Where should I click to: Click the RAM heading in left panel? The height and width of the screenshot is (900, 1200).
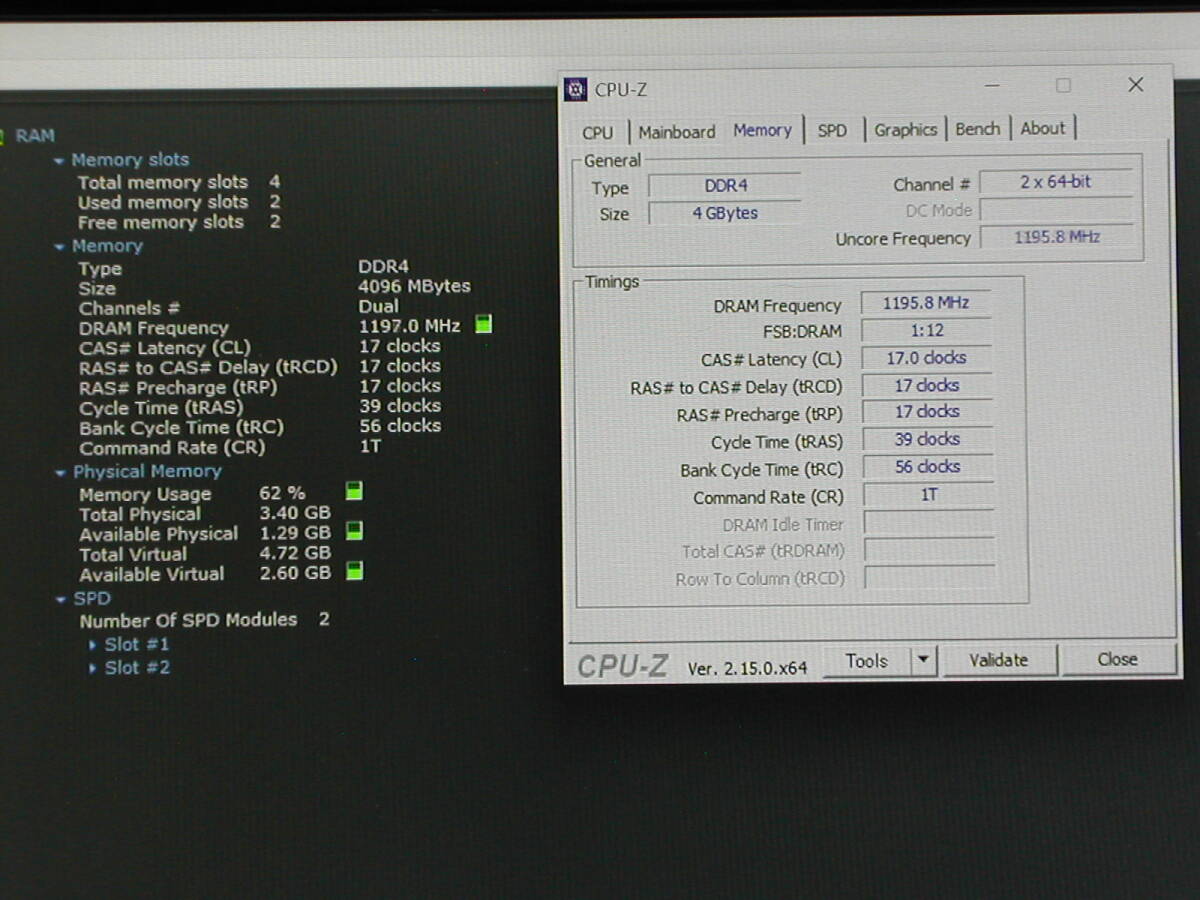(35, 136)
